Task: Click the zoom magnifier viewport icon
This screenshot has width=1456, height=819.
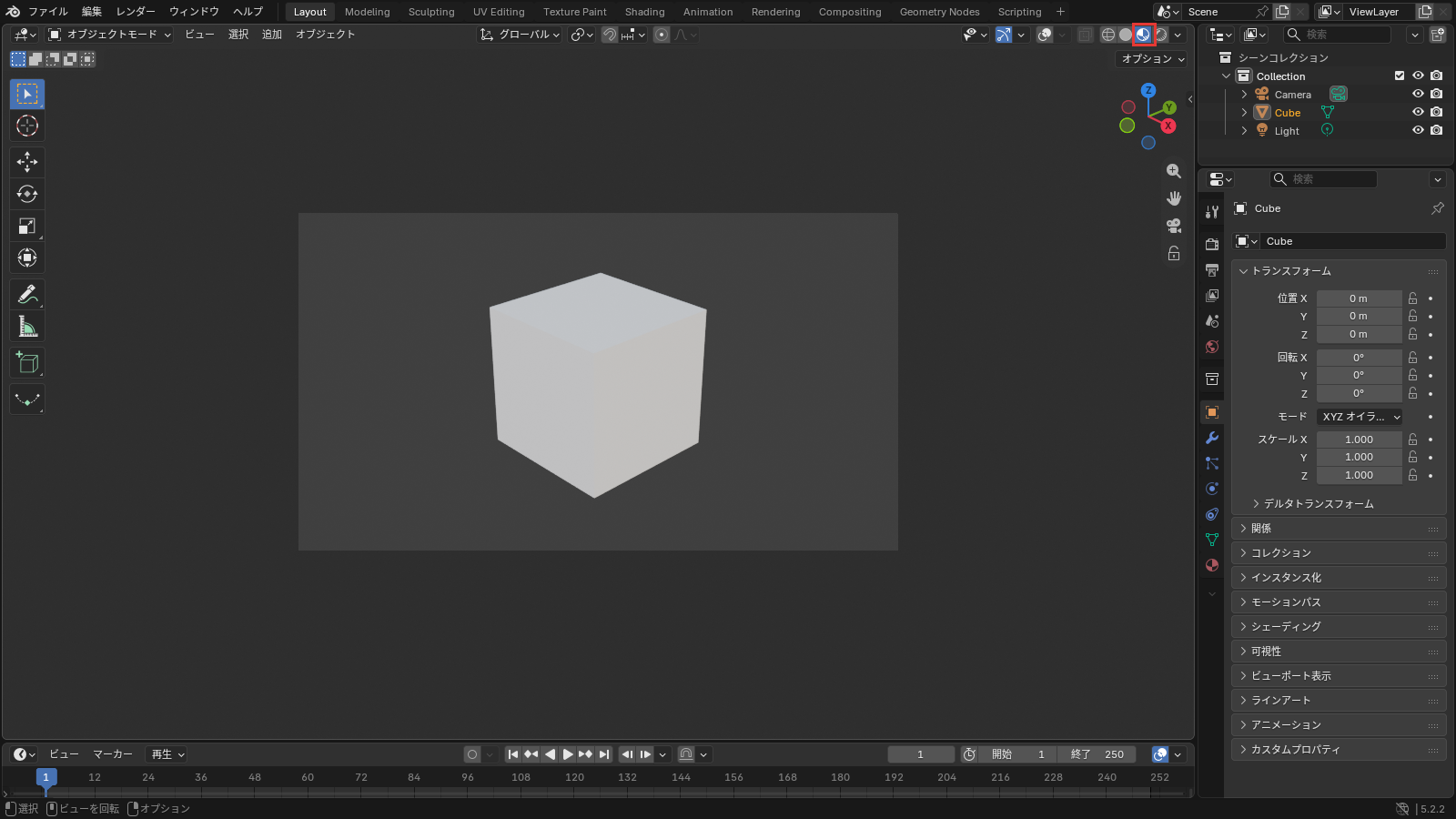Action: coord(1174,171)
